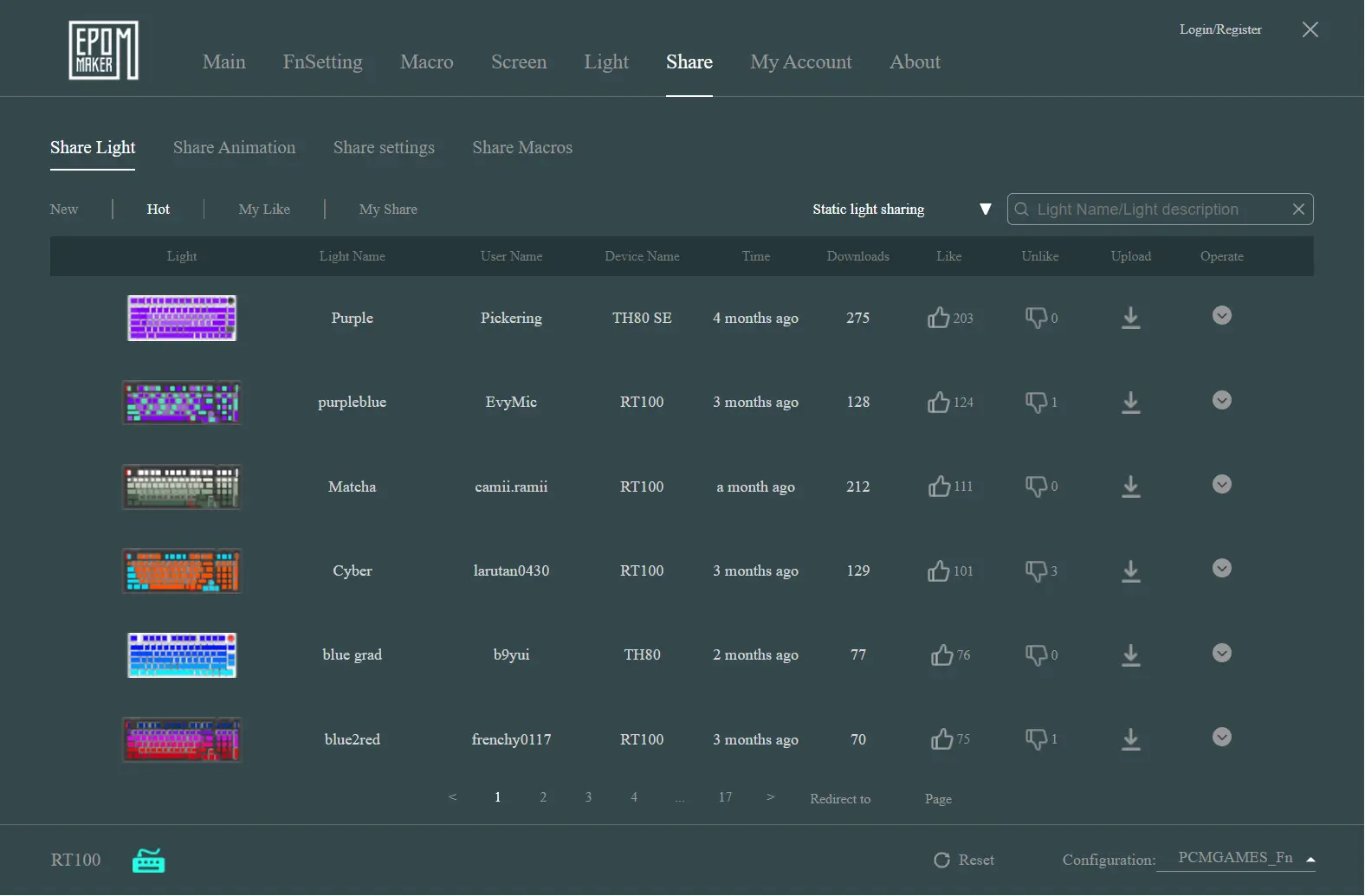Download the Cyber light preset
The image size is (1365, 896).
point(1131,570)
